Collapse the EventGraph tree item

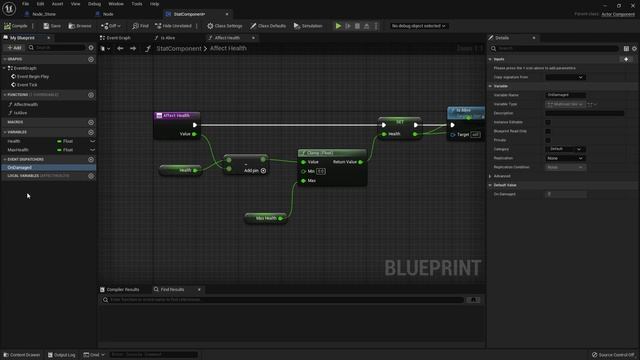coord(4,68)
